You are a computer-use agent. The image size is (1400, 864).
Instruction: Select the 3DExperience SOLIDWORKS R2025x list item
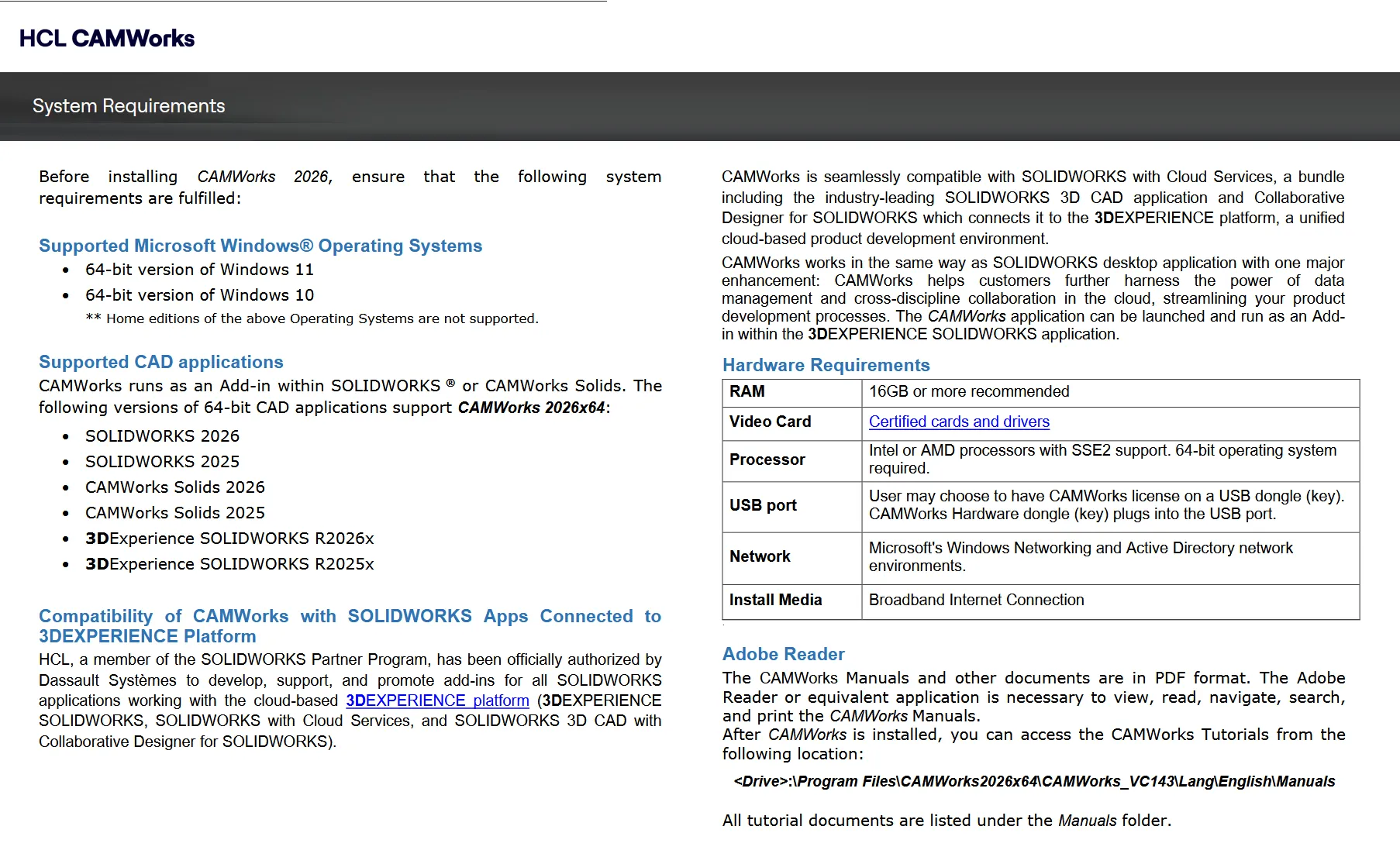[x=229, y=564]
